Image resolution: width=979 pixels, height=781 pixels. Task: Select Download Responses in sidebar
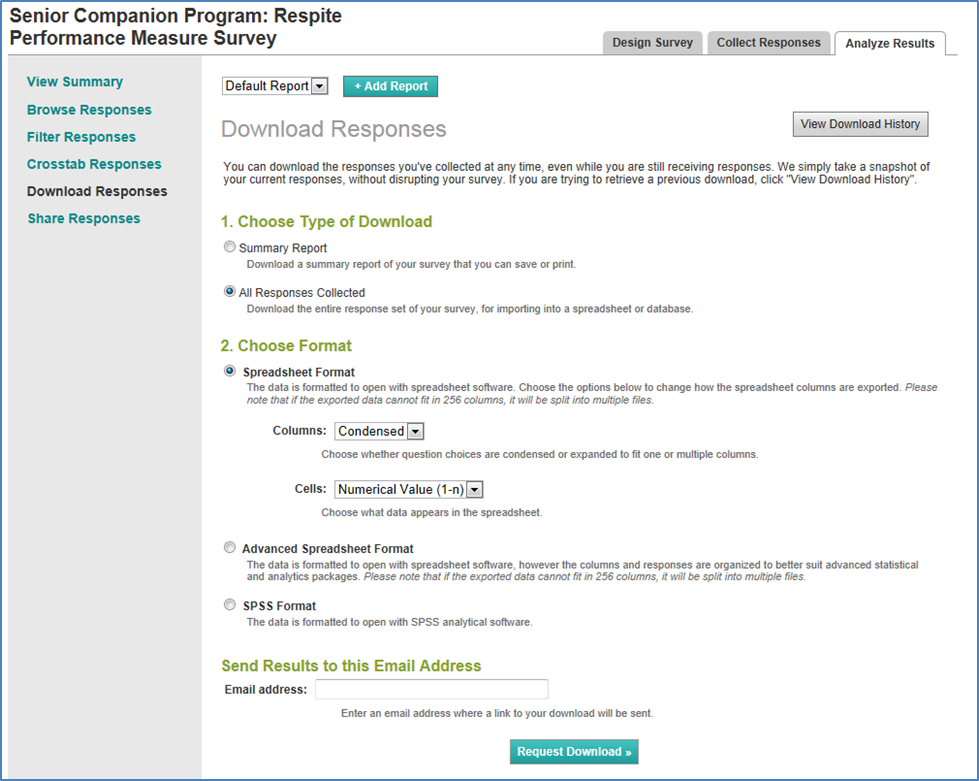(97, 191)
